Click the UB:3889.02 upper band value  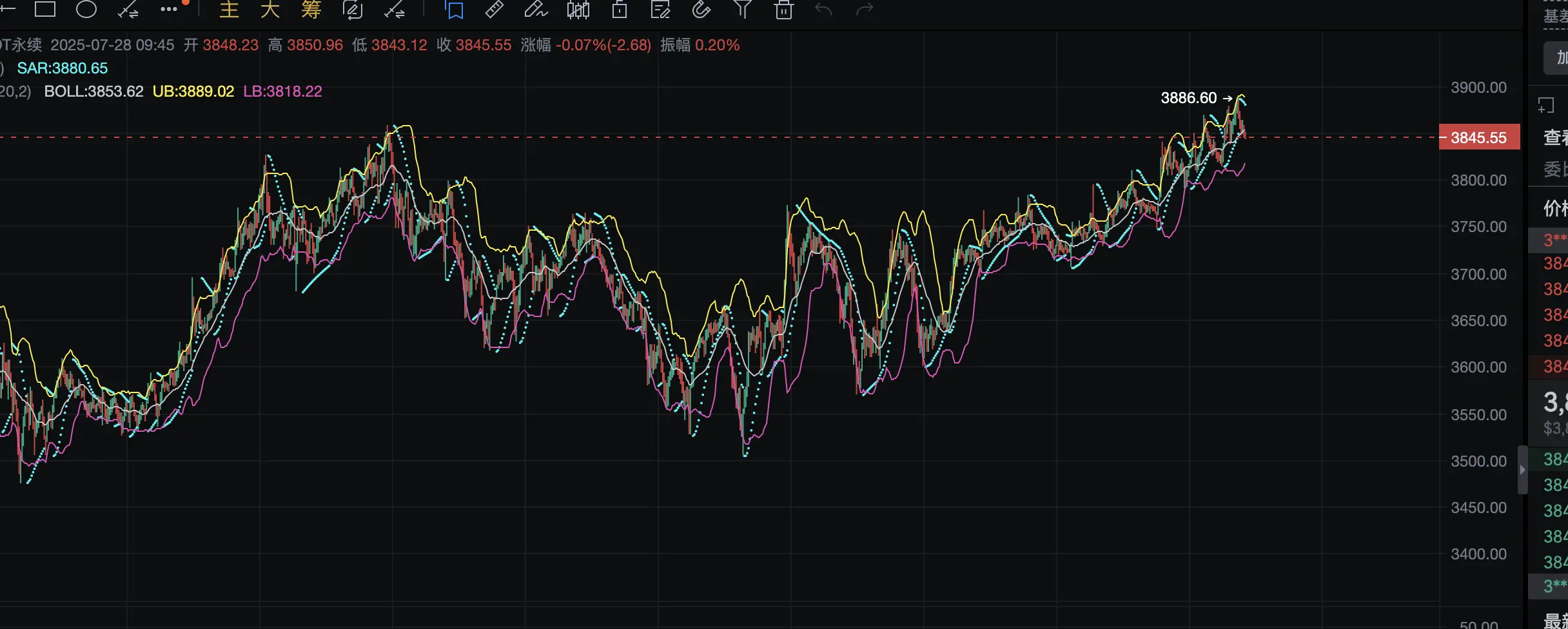point(193,92)
